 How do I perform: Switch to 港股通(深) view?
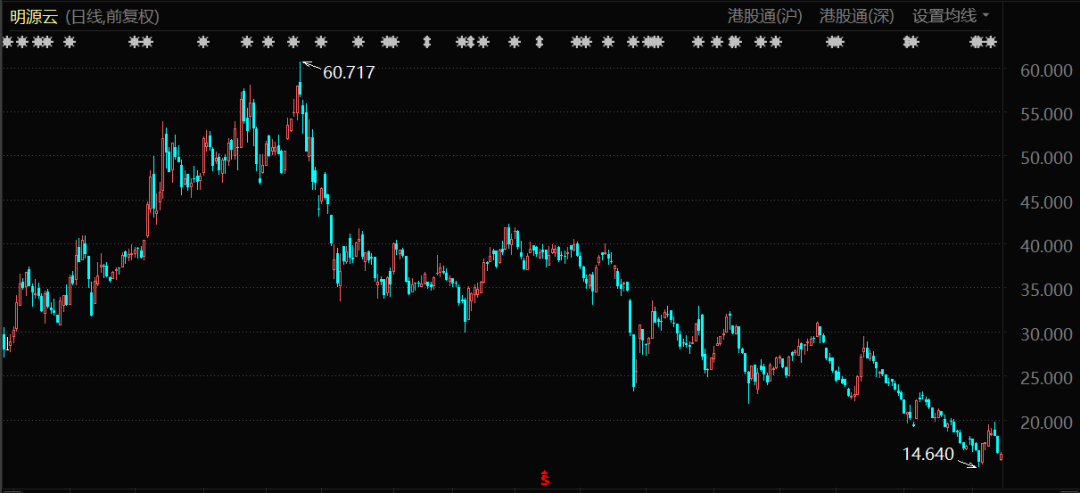tap(857, 16)
